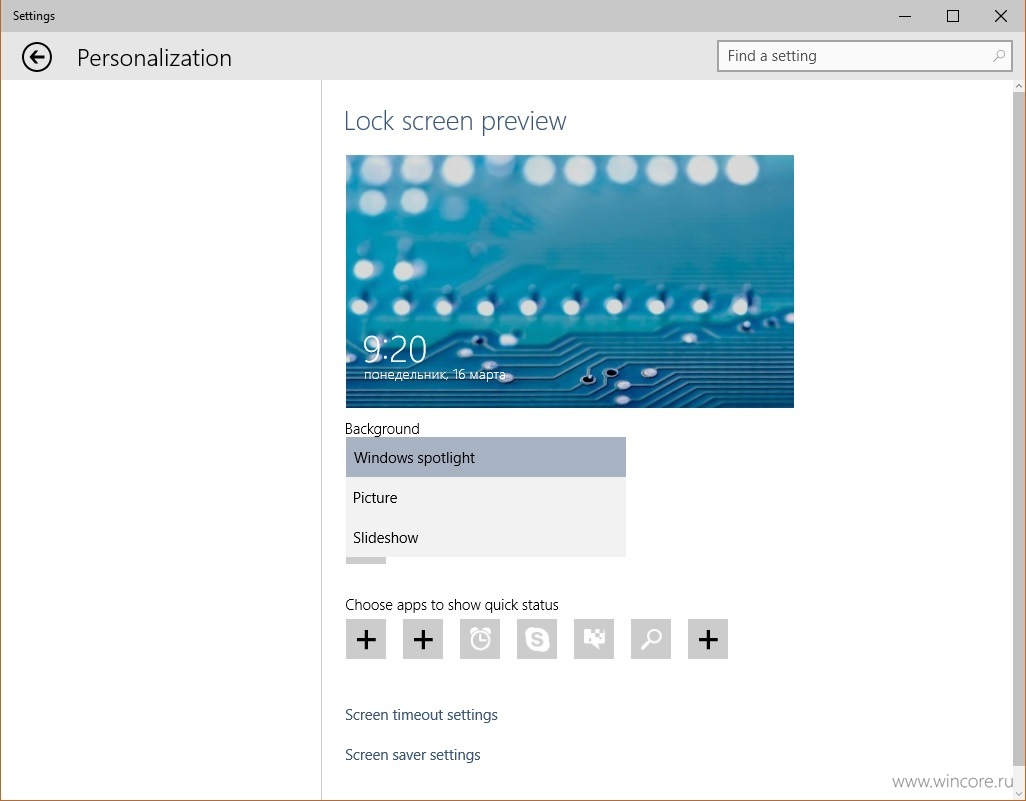Click the lock screen preview image
This screenshot has height=801, width=1026.
(x=570, y=281)
